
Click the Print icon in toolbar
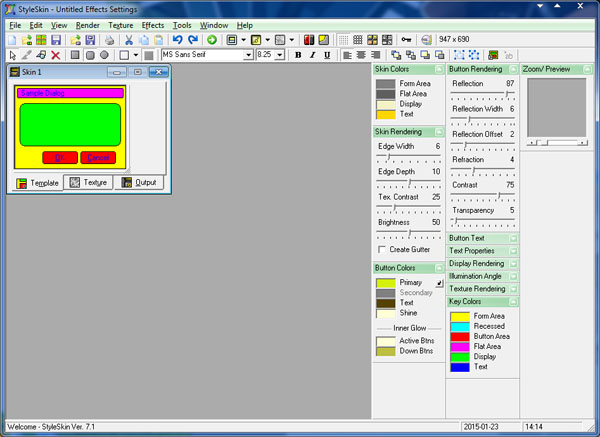[108, 39]
